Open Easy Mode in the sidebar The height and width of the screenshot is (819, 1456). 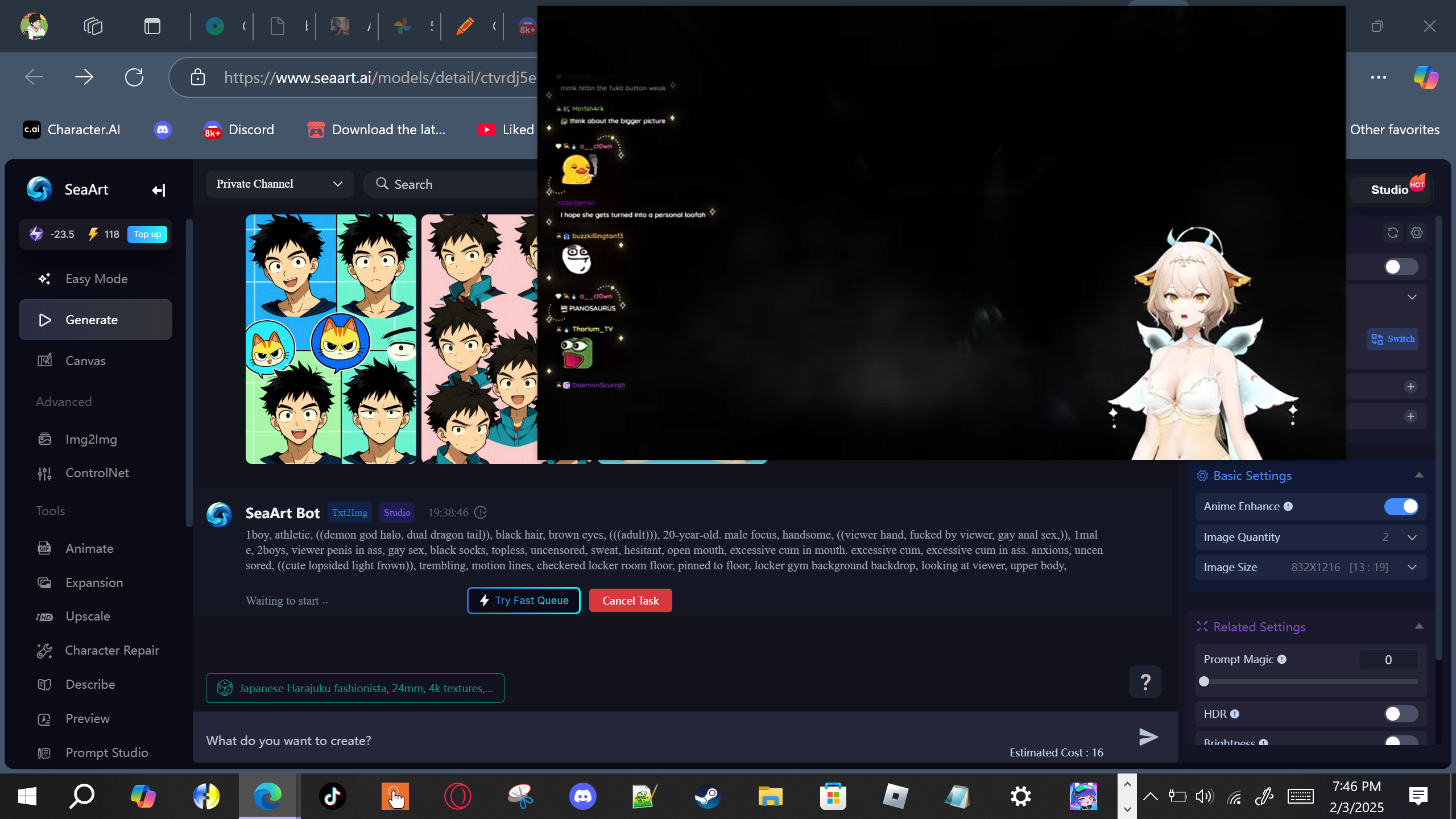(x=96, y=279)
